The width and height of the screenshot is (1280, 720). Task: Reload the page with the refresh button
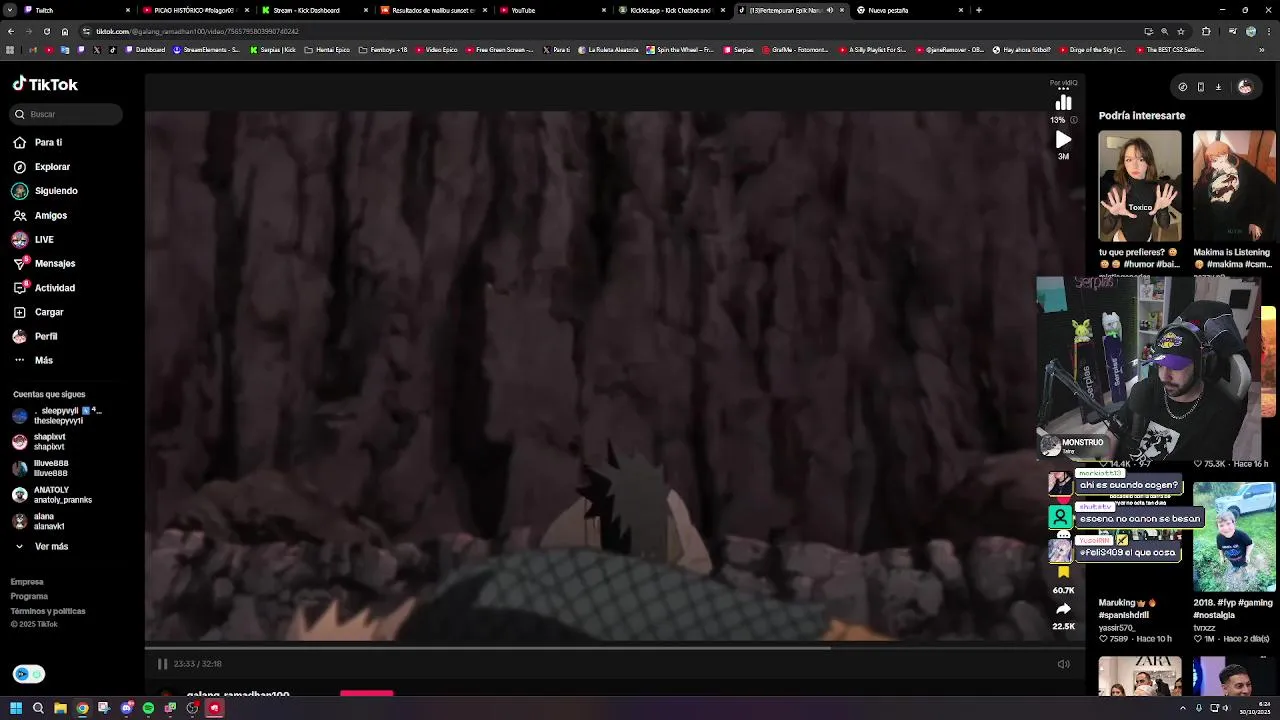pos(46,31)
